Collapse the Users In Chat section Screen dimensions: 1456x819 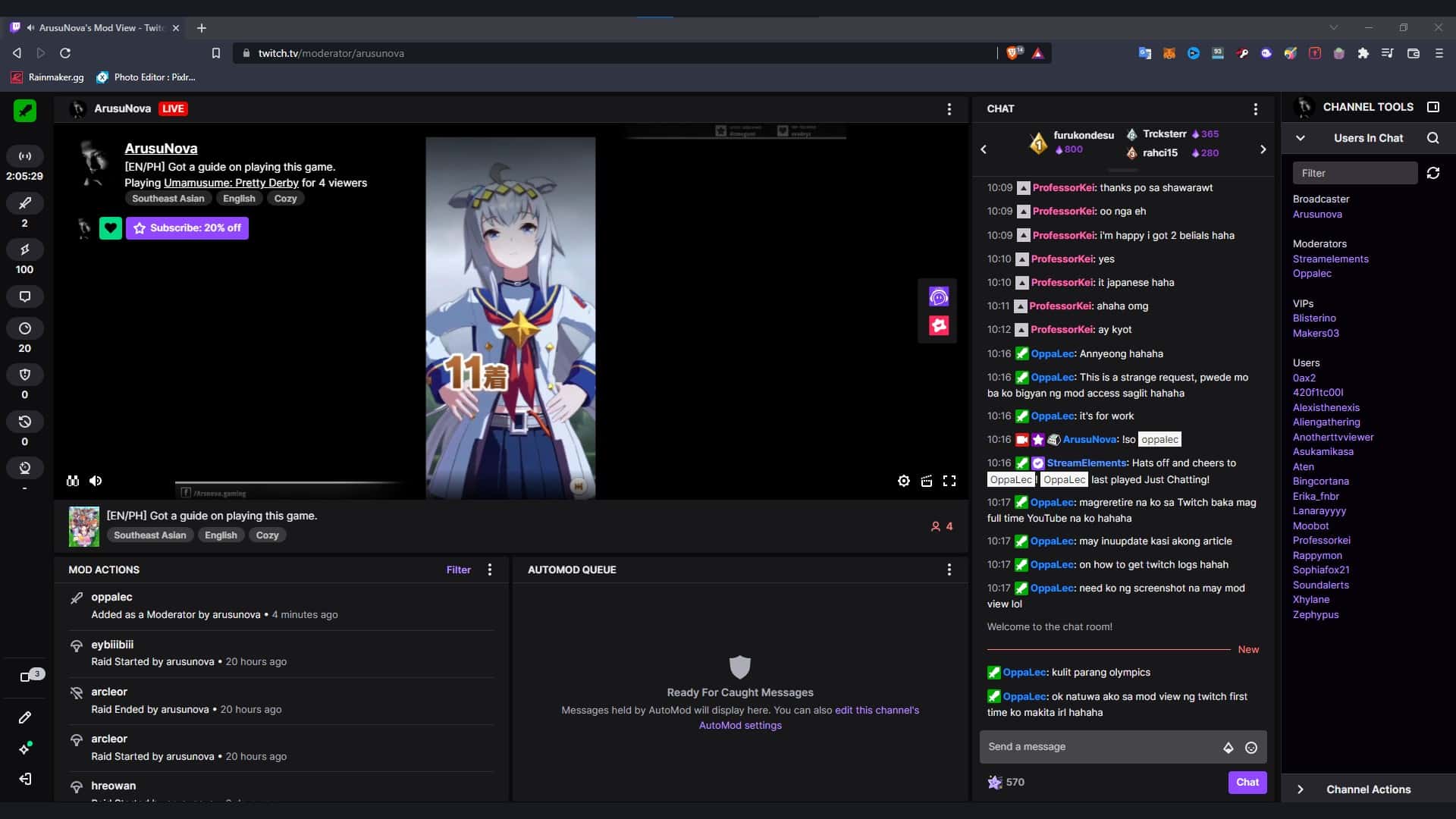(x=1301, y=138)
